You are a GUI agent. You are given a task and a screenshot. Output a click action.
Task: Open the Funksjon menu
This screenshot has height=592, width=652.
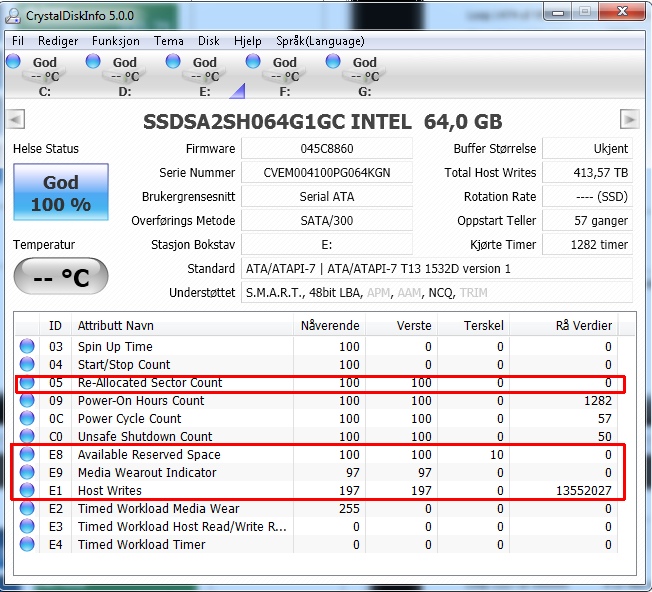click(x=116, y=41)
